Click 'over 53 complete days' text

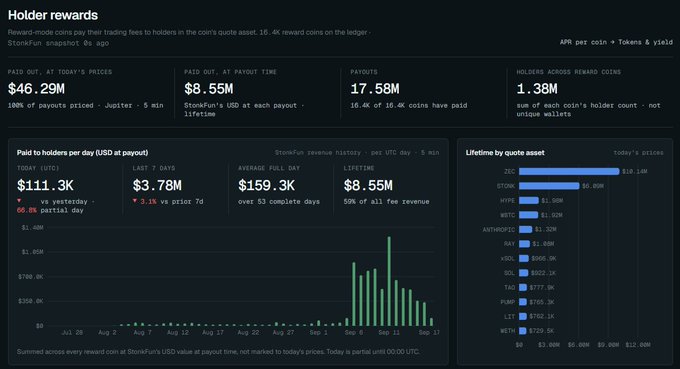pyautogui.click(x=279, y=202)
